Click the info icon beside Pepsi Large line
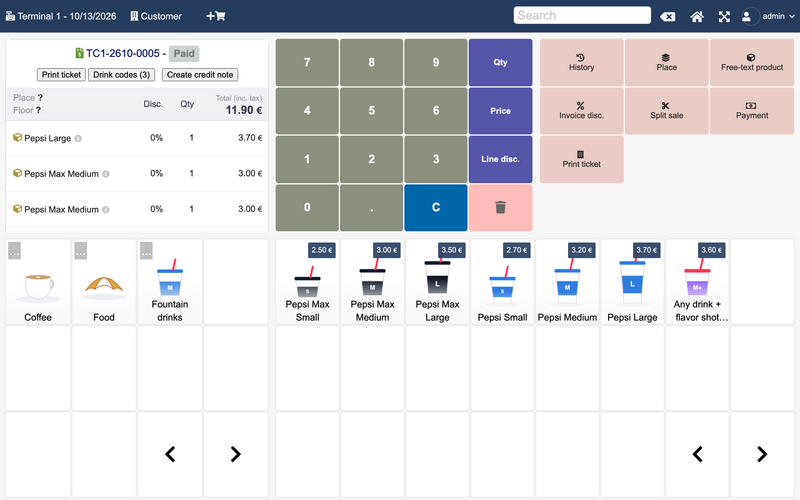The image size is (800, 500). coord(78,138)
